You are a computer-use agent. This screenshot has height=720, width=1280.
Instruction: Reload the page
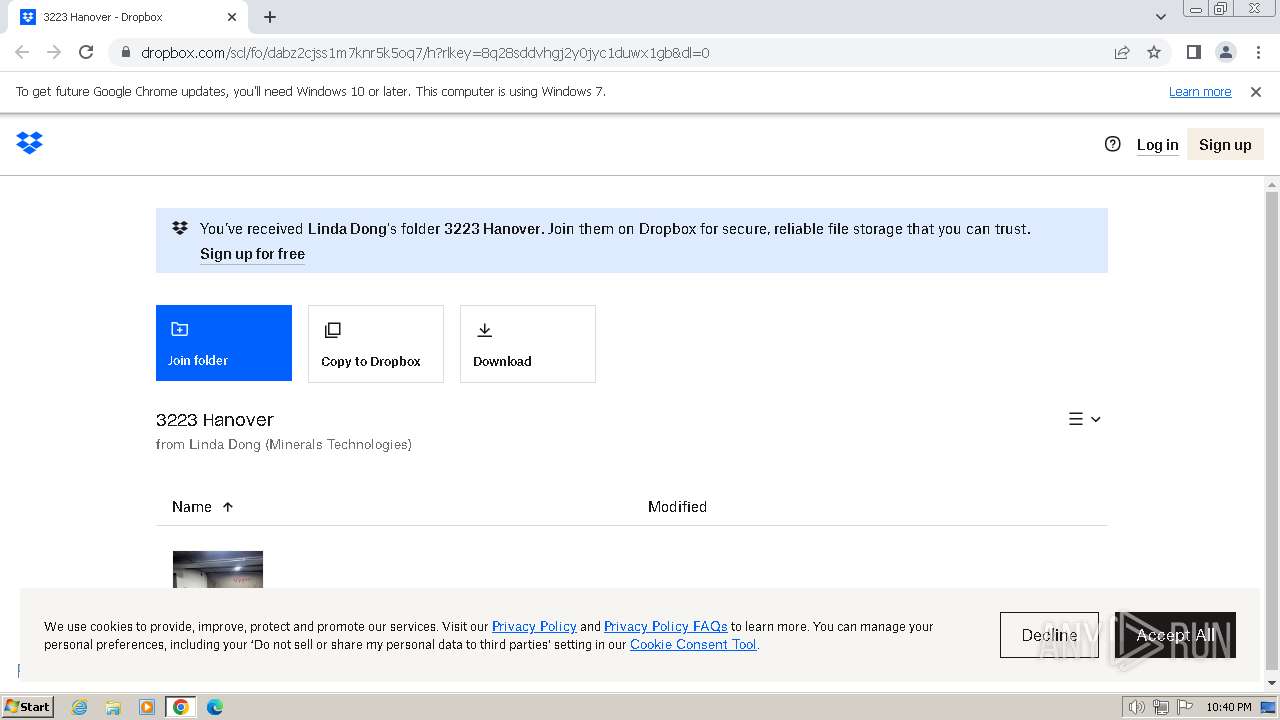click(86, 52)
